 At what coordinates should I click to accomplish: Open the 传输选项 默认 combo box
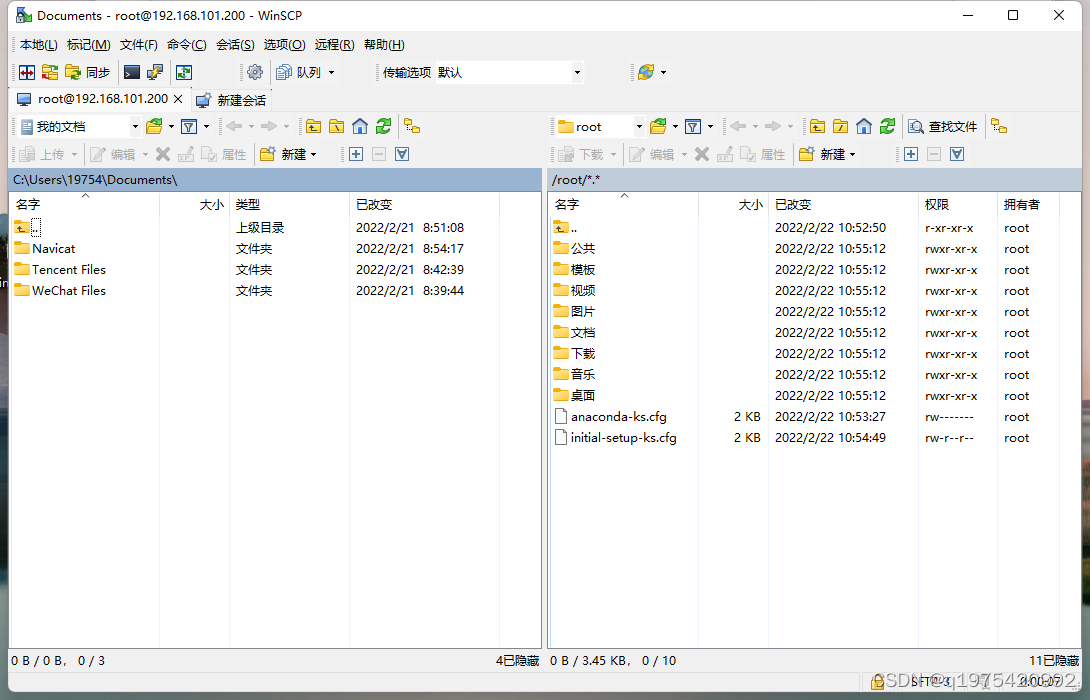(509, 72)
